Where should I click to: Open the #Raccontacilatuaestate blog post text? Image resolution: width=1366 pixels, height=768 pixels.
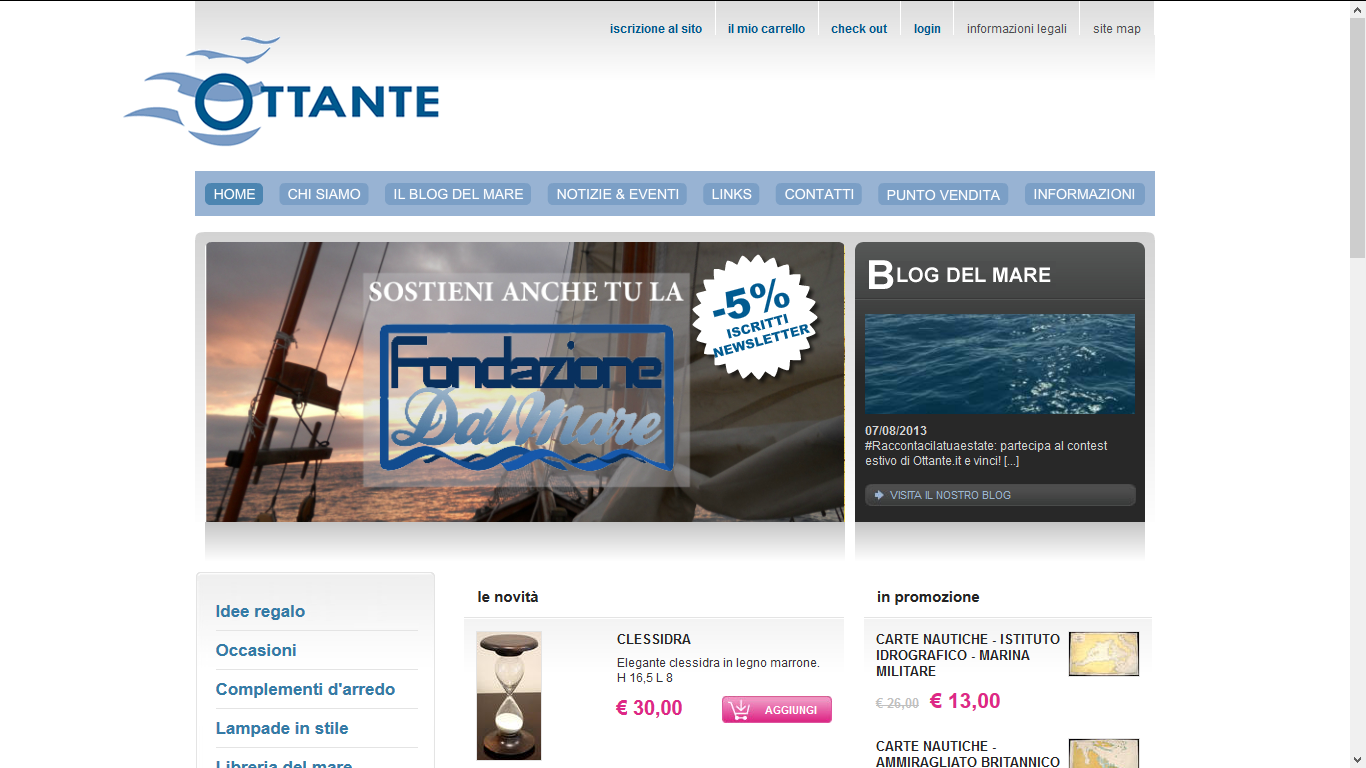[x=986, y=453]
